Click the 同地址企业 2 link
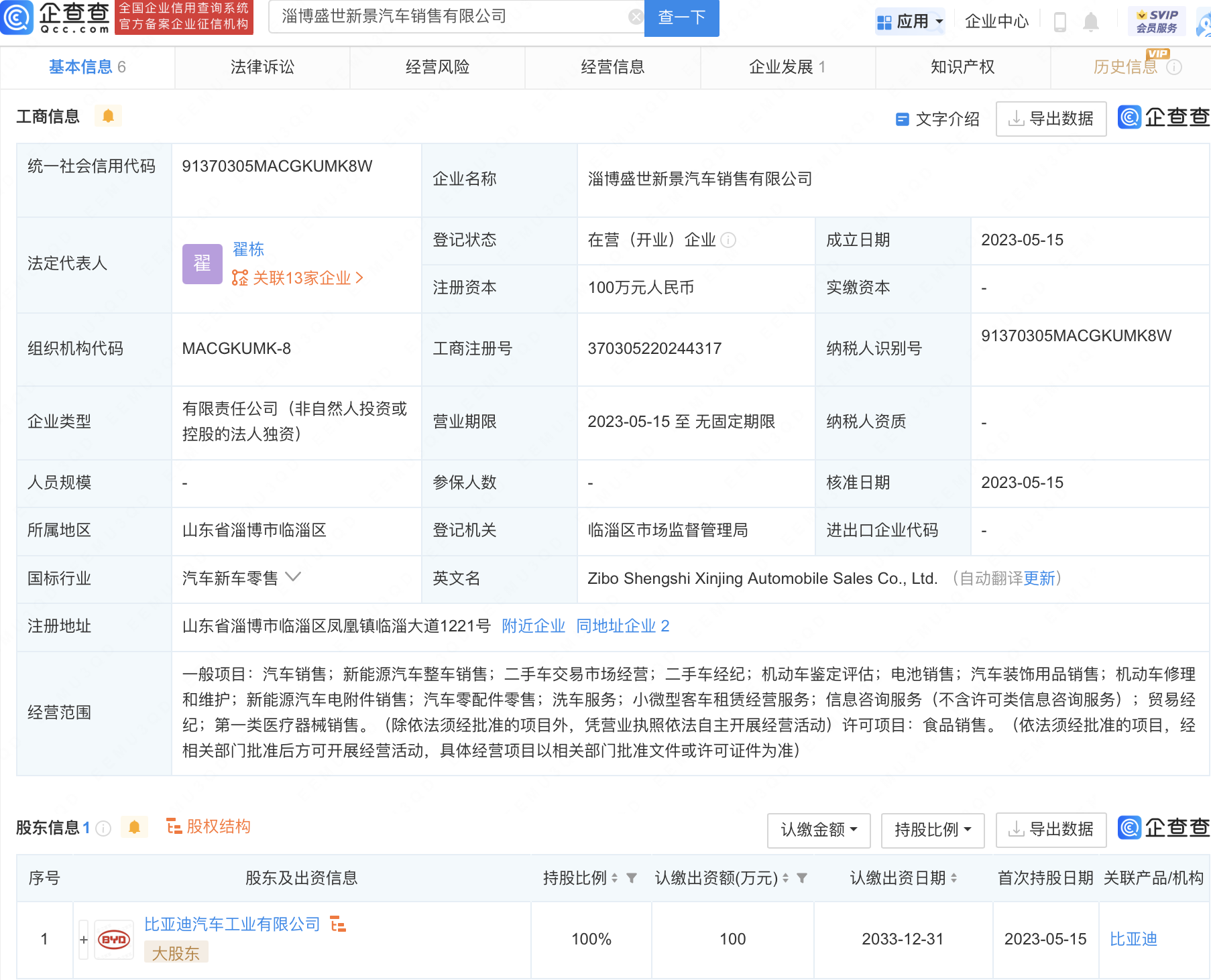 623,626
